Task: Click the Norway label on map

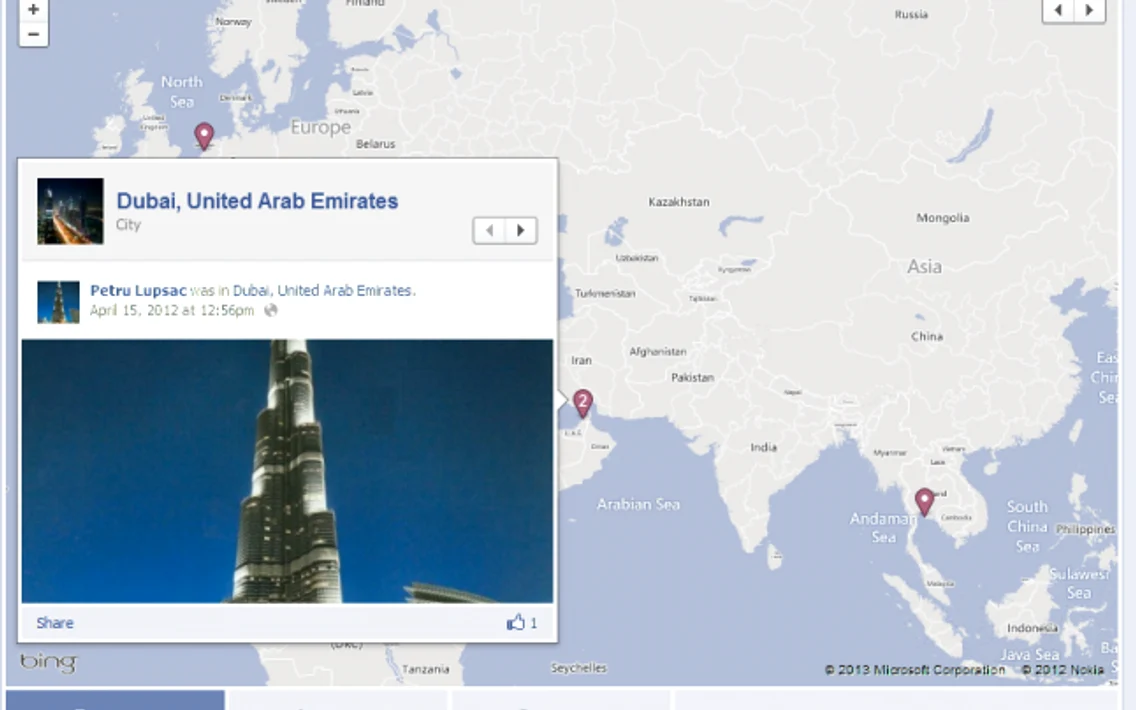Action: point(233,22)
